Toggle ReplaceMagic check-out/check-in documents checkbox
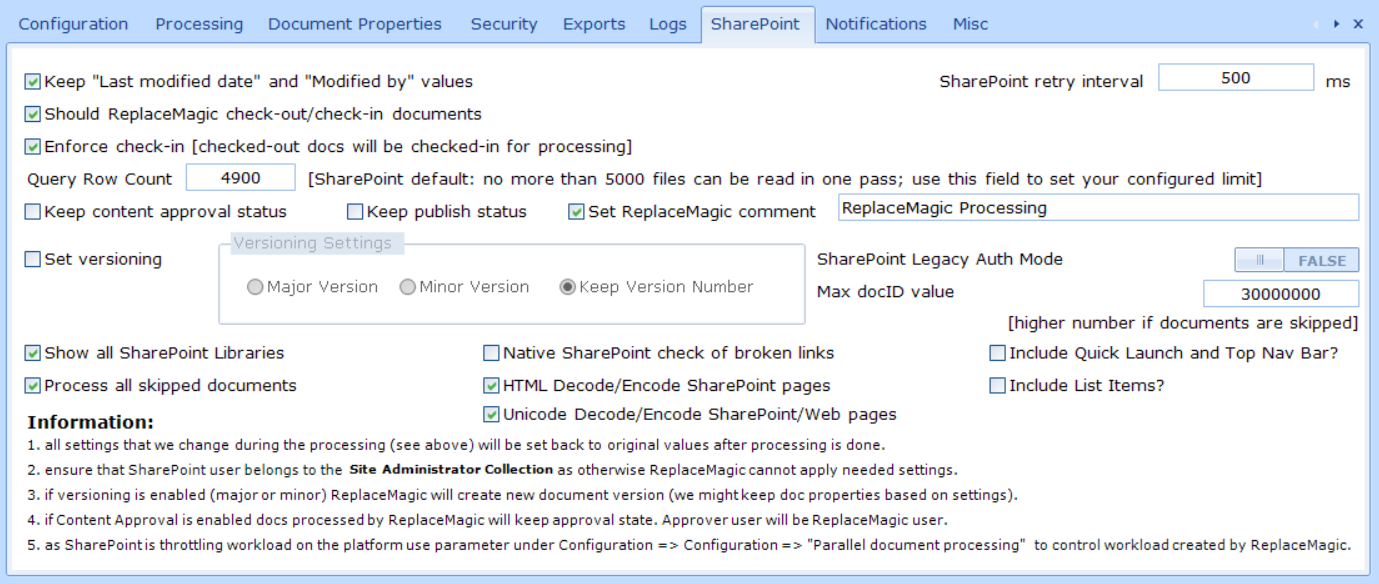The image size is (1379, 584). pos(33,114)
